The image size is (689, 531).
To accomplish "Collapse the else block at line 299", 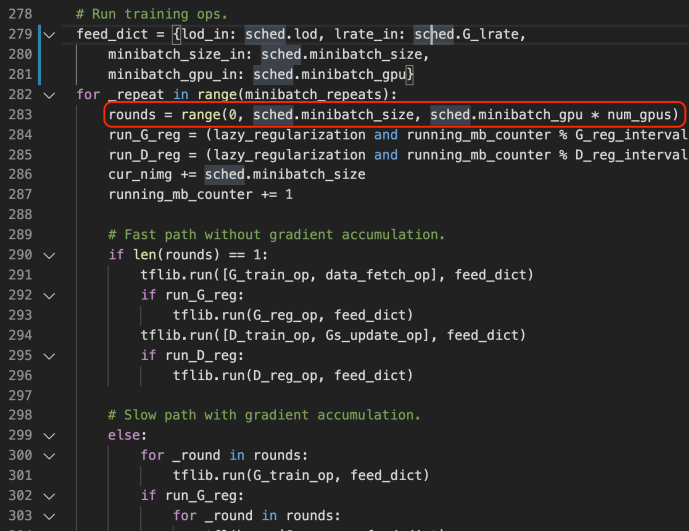I will 50,435.
